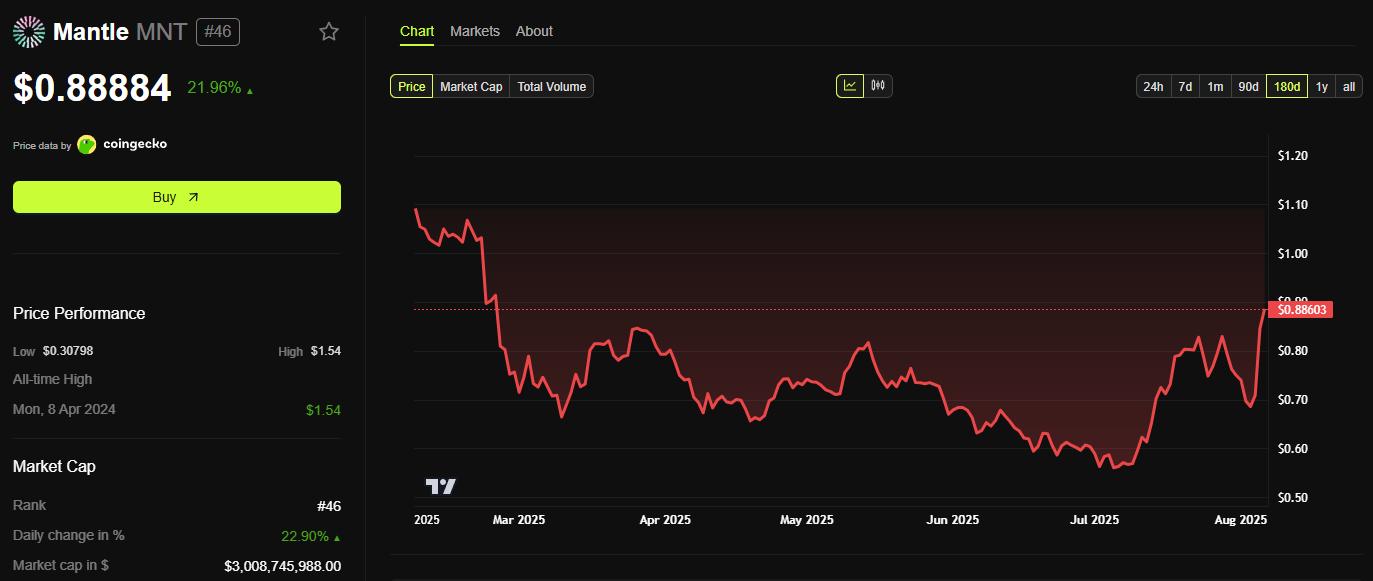Select the 1y time range
The width and height of the screenshot is (1373, 581).
pos(1321,86)
